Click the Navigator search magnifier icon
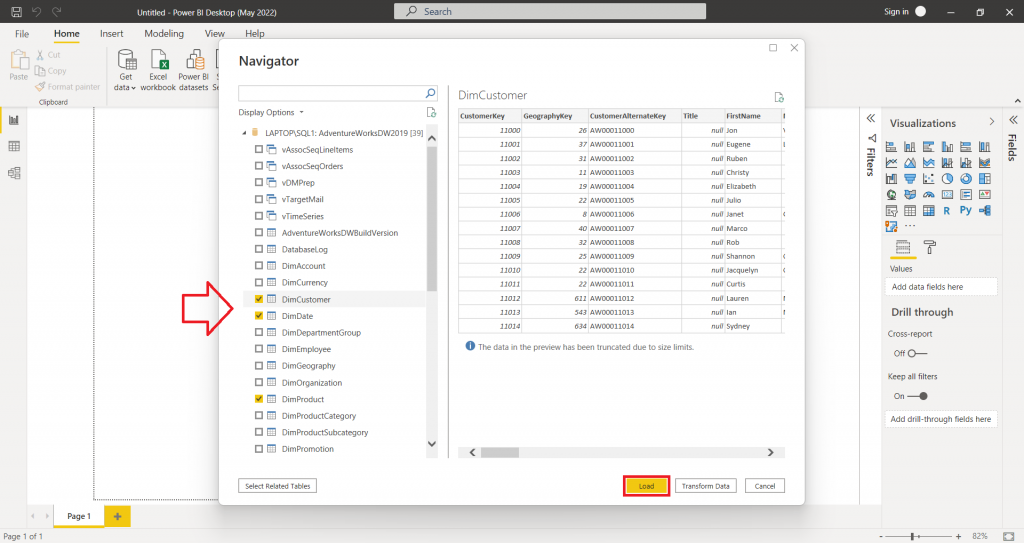 coord(430,93)
